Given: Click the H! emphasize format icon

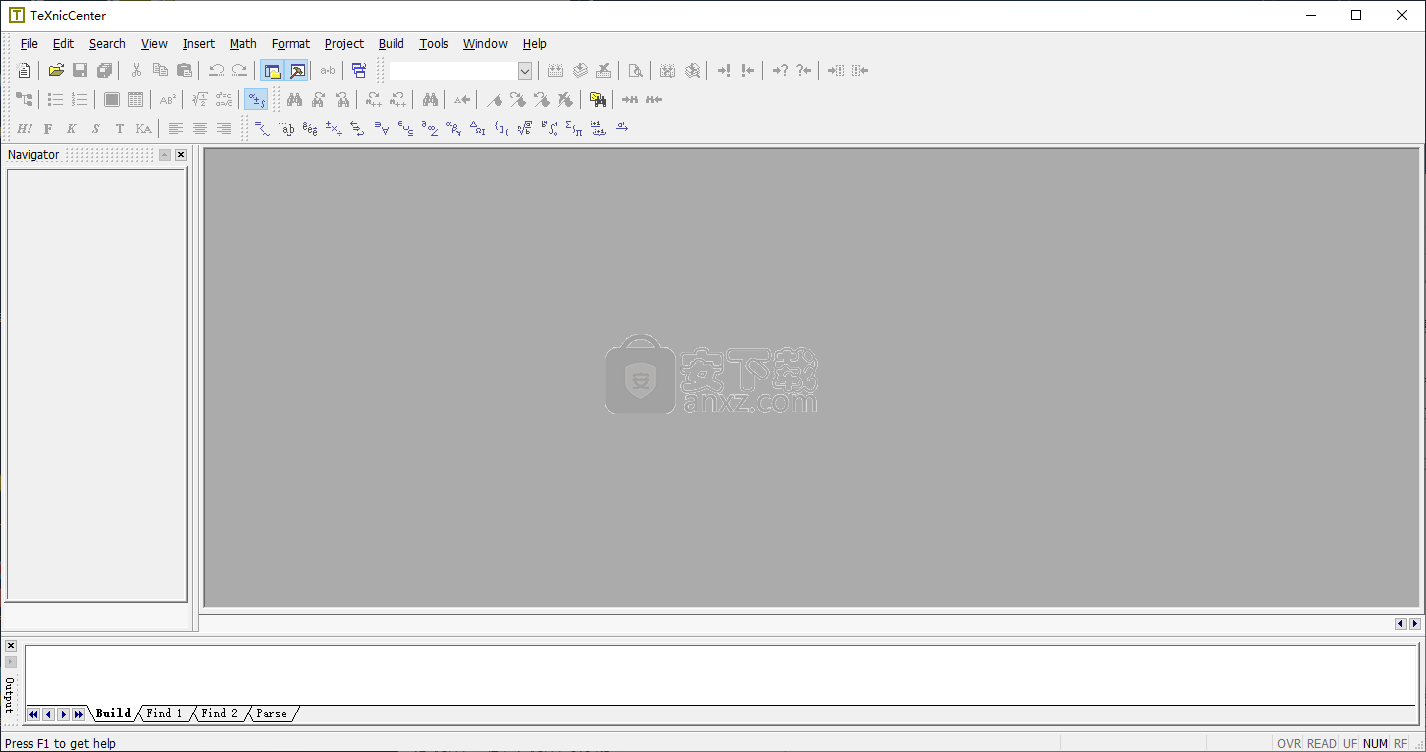Looking at the screenshot, I should click(x=24, y=129).
